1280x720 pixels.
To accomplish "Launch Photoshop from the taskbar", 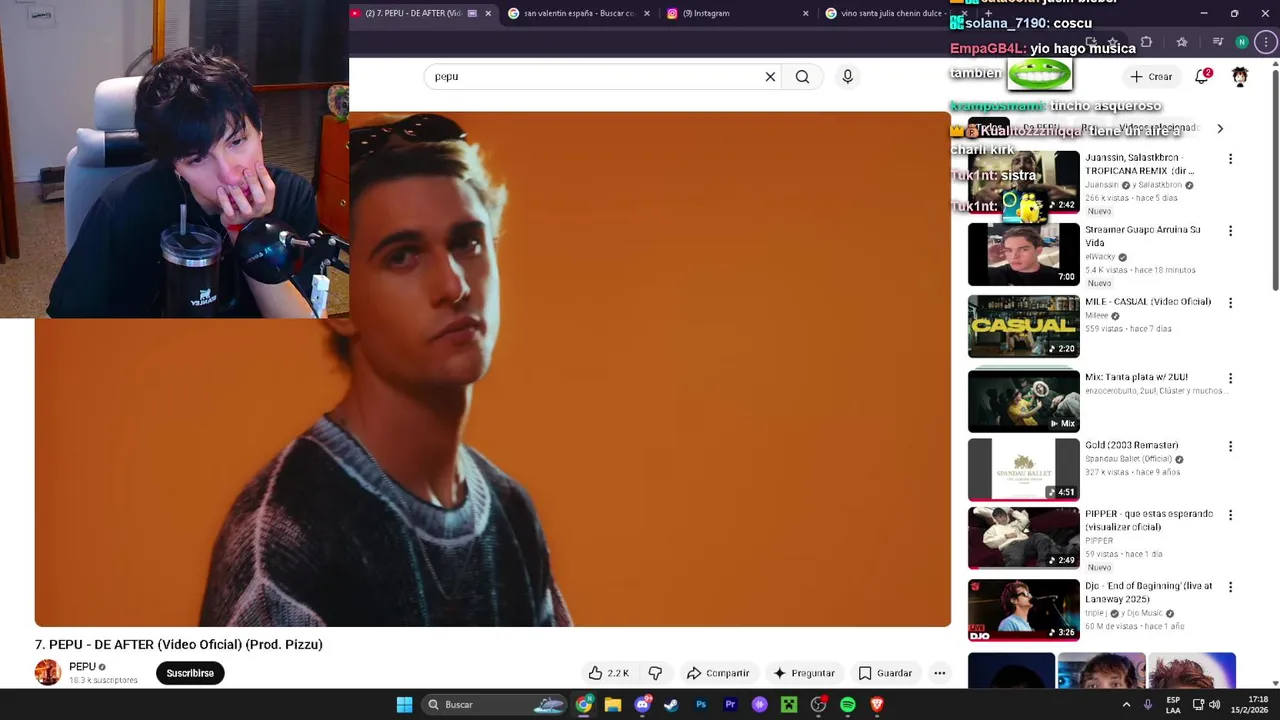I will [x=701, y=704].
